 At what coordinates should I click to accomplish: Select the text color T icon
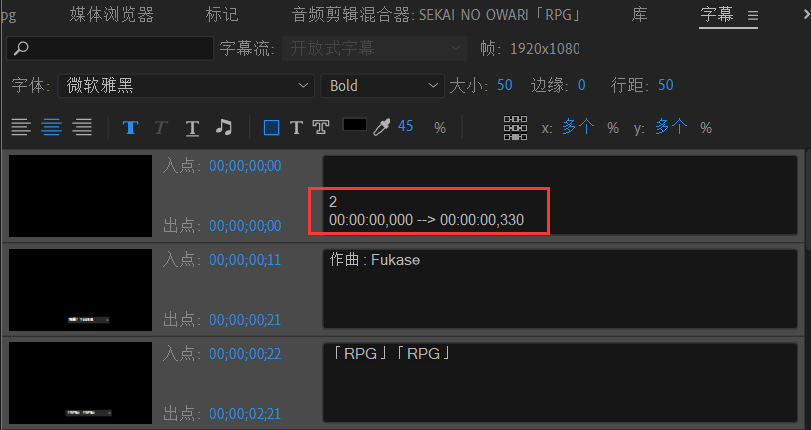pyautogui.click(x=296, y=127)
